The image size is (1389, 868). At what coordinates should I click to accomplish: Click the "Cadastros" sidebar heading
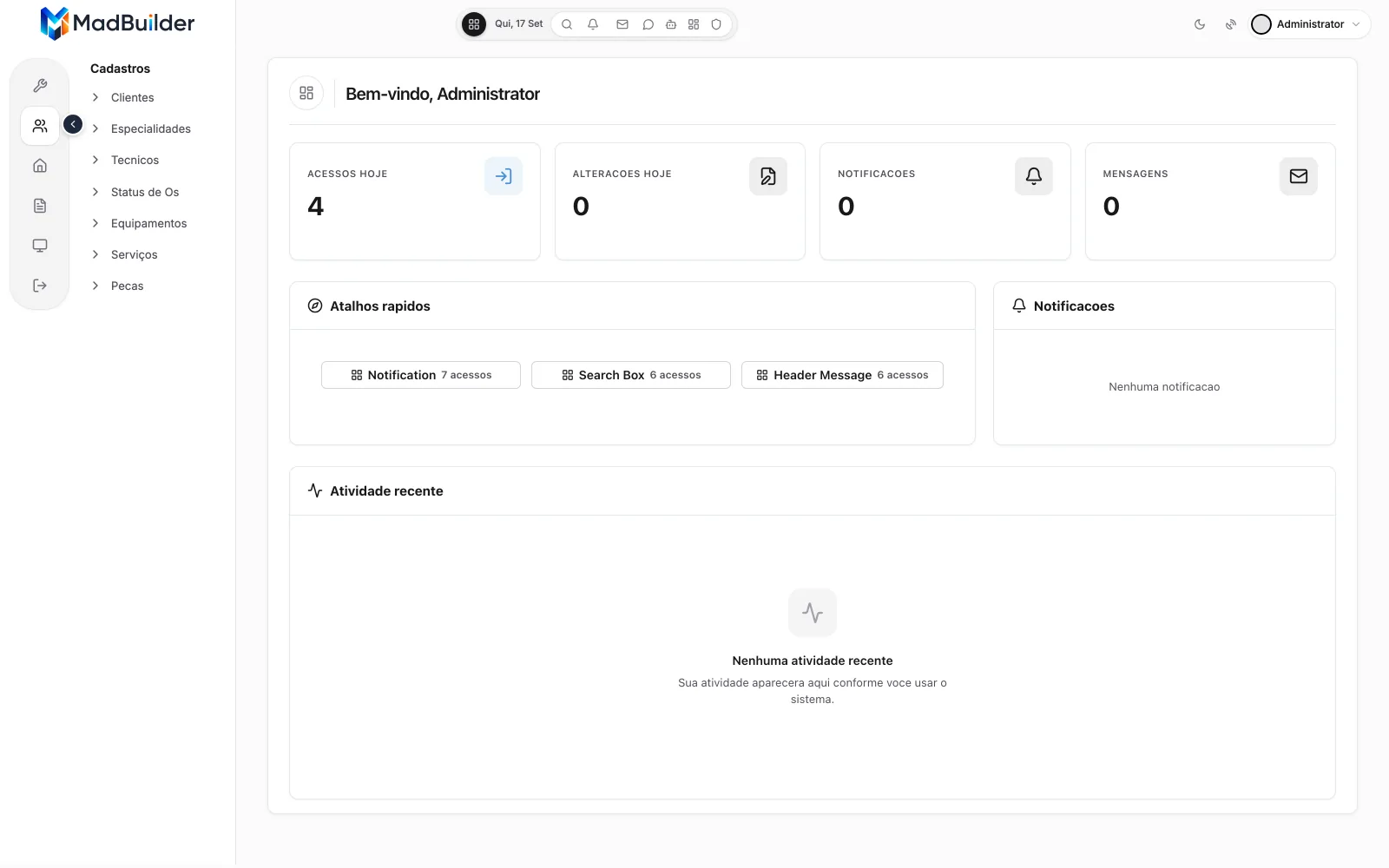point(120,69)
